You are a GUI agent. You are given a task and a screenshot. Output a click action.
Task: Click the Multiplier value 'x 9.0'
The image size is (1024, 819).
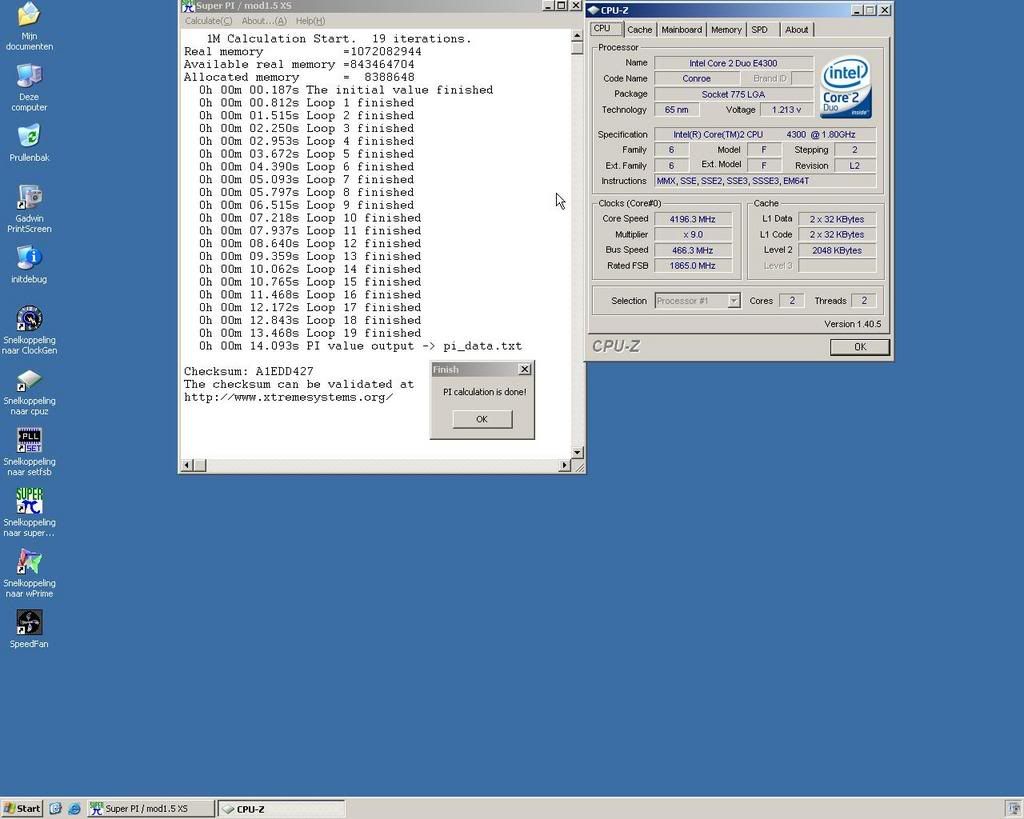(x=692, y=234)
